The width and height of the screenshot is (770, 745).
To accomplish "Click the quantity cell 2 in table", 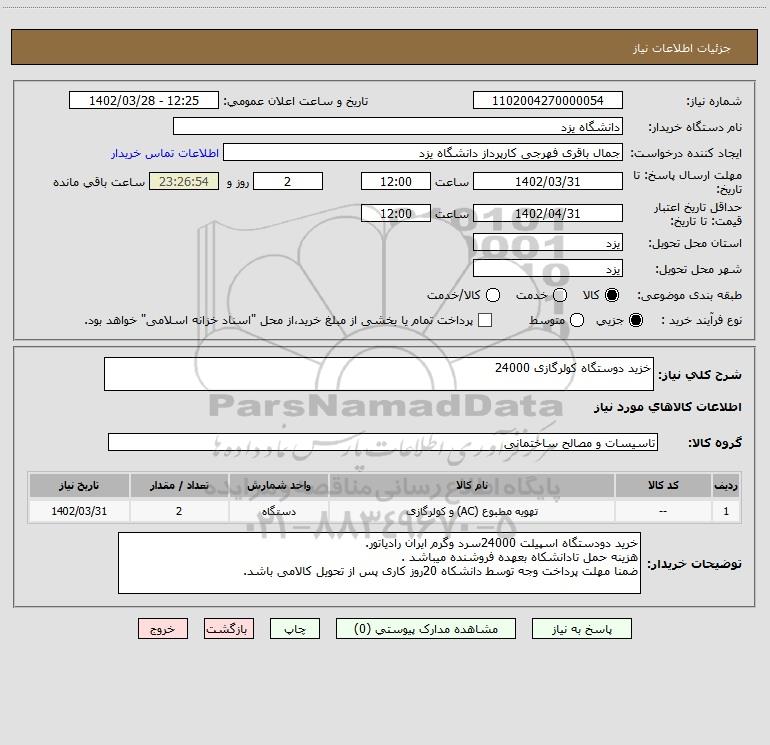I will tap(179, 511).
